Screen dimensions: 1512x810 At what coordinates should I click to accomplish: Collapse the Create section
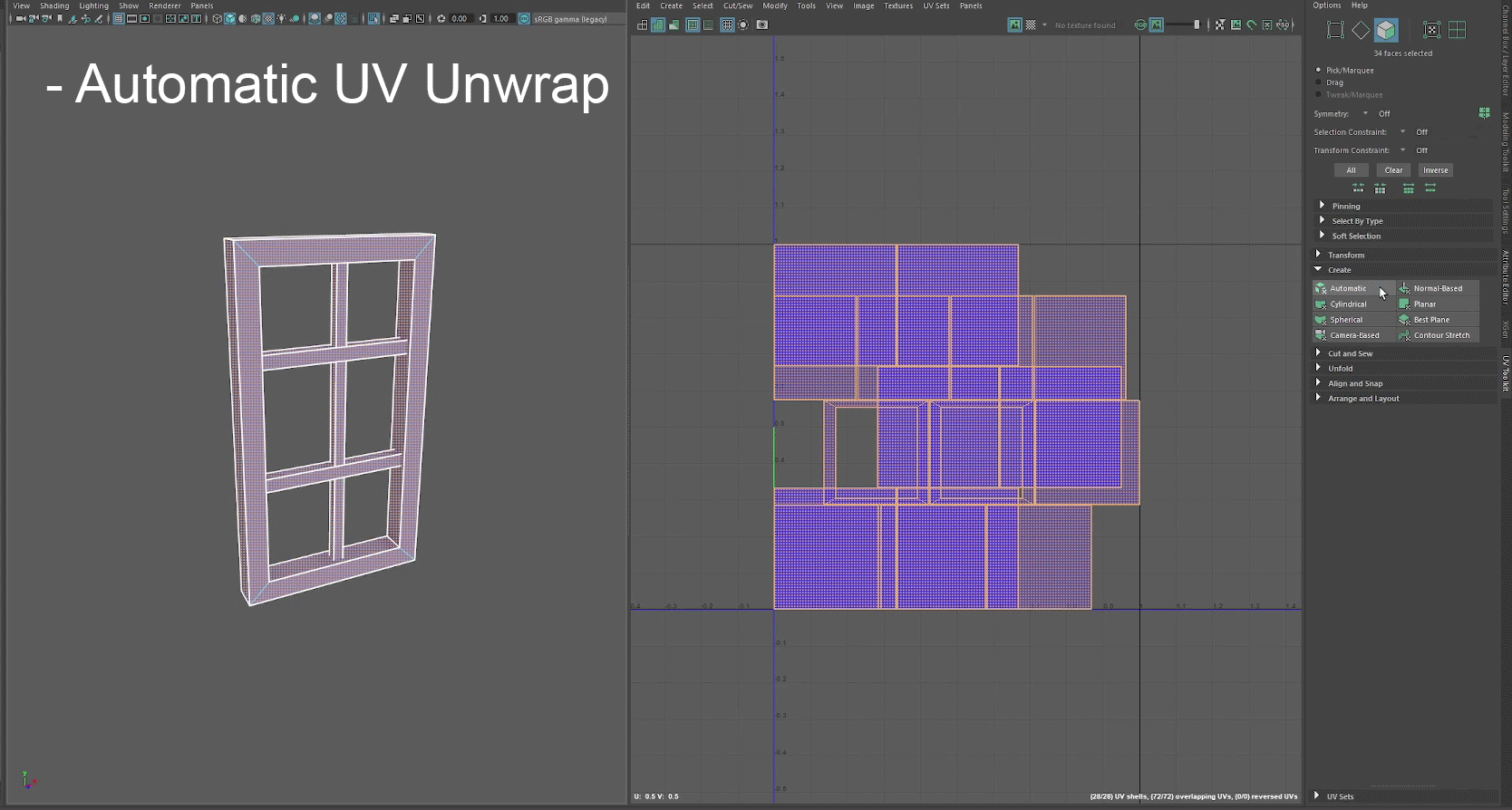pyautogui.click(x=1403, y=270)
